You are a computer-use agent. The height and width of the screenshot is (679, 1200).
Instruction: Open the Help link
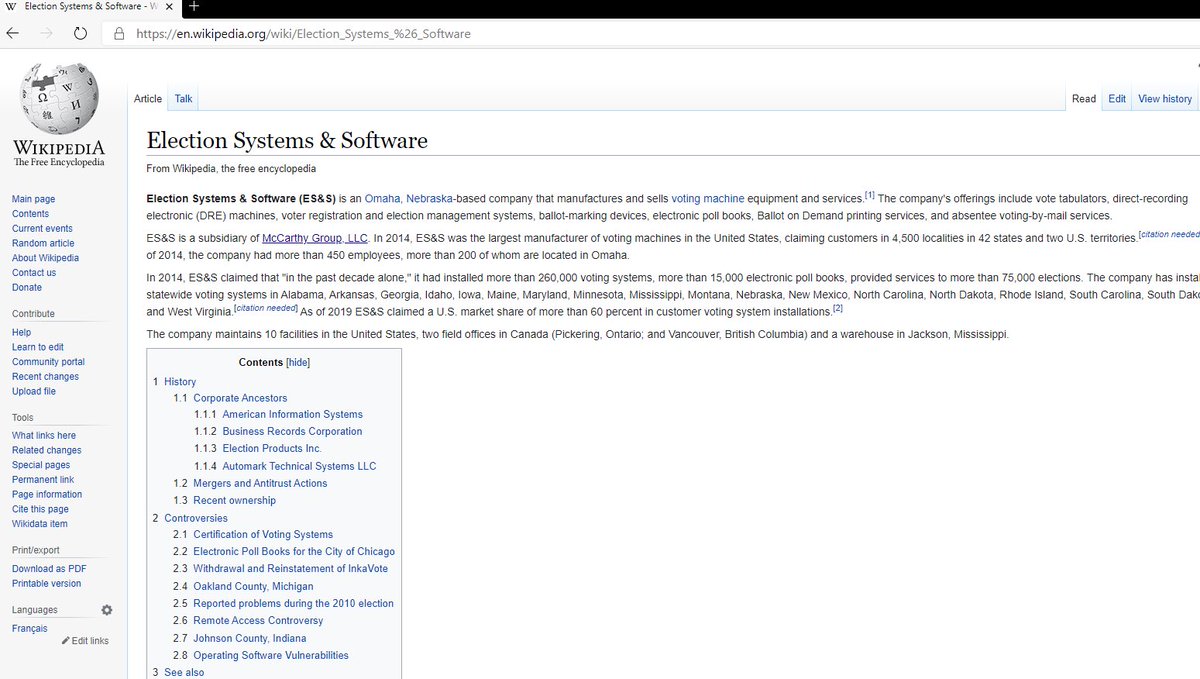[x=21, y=332]
